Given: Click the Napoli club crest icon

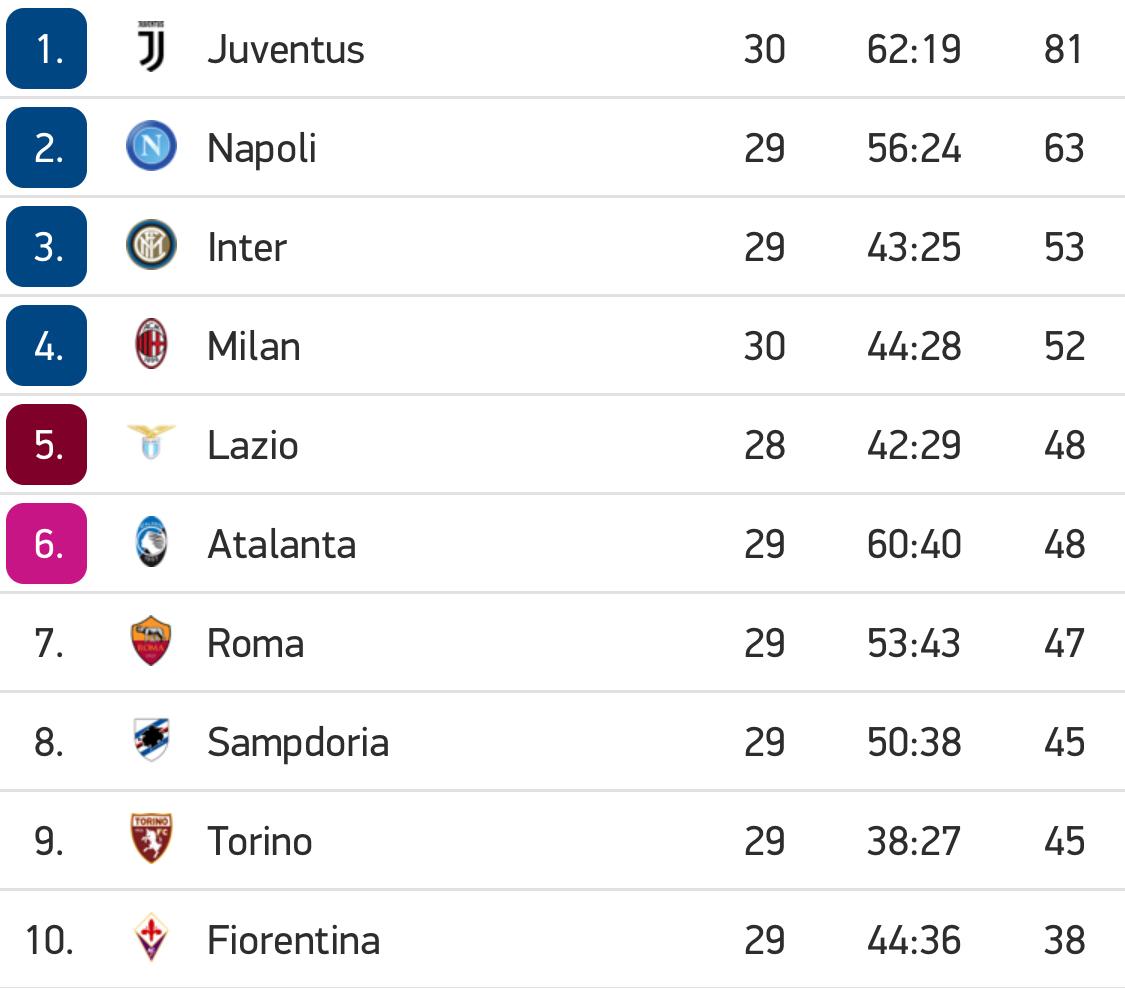Looking at the screenshot, I should click(x=152, y=148).
